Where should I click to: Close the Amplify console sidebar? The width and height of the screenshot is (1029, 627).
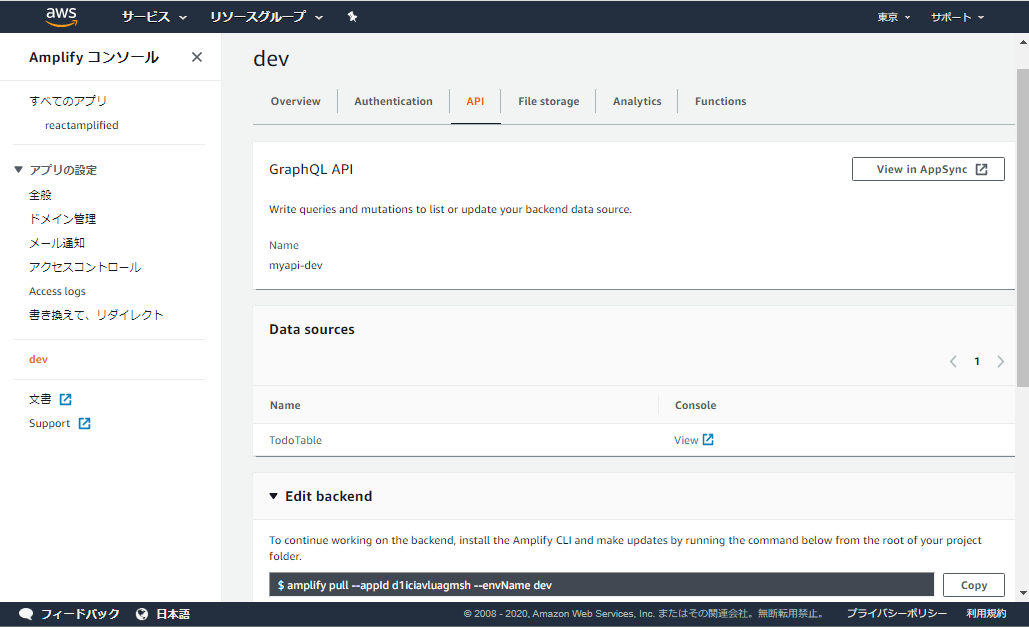[197, 57]
